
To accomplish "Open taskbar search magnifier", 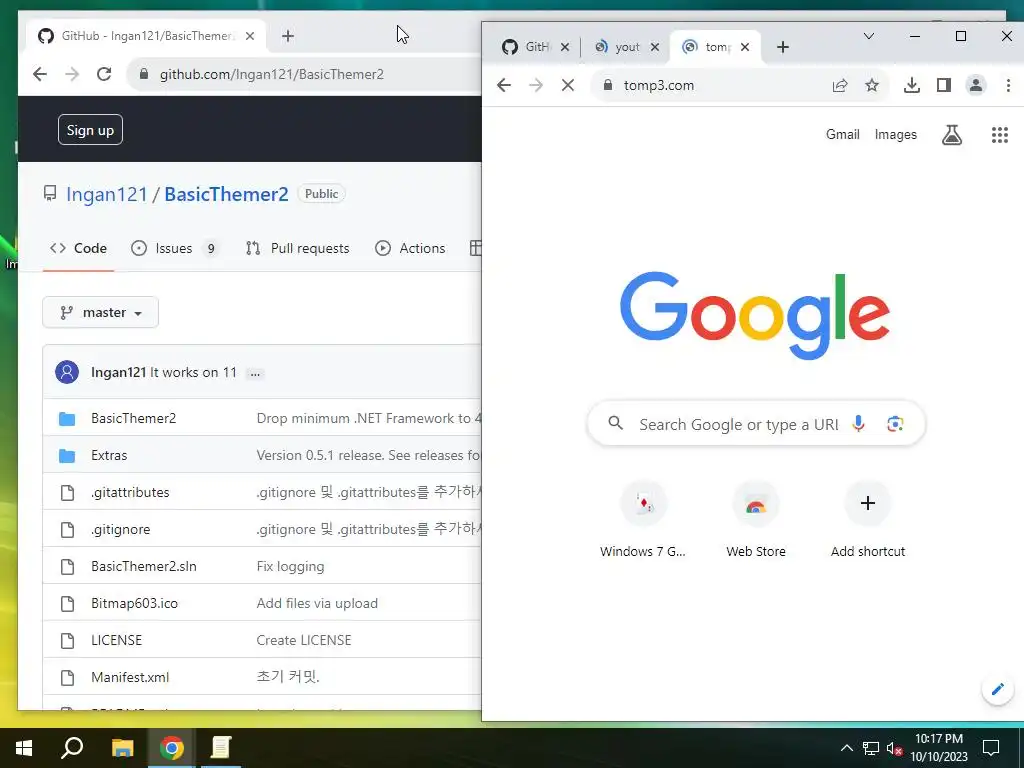I will (72, 748).
